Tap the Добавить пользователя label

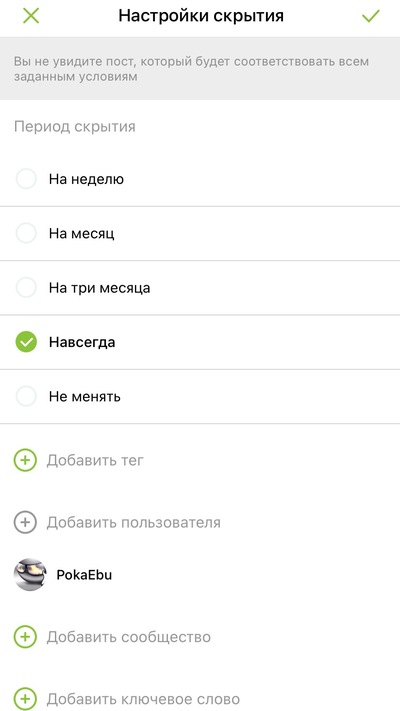point(134,523)
